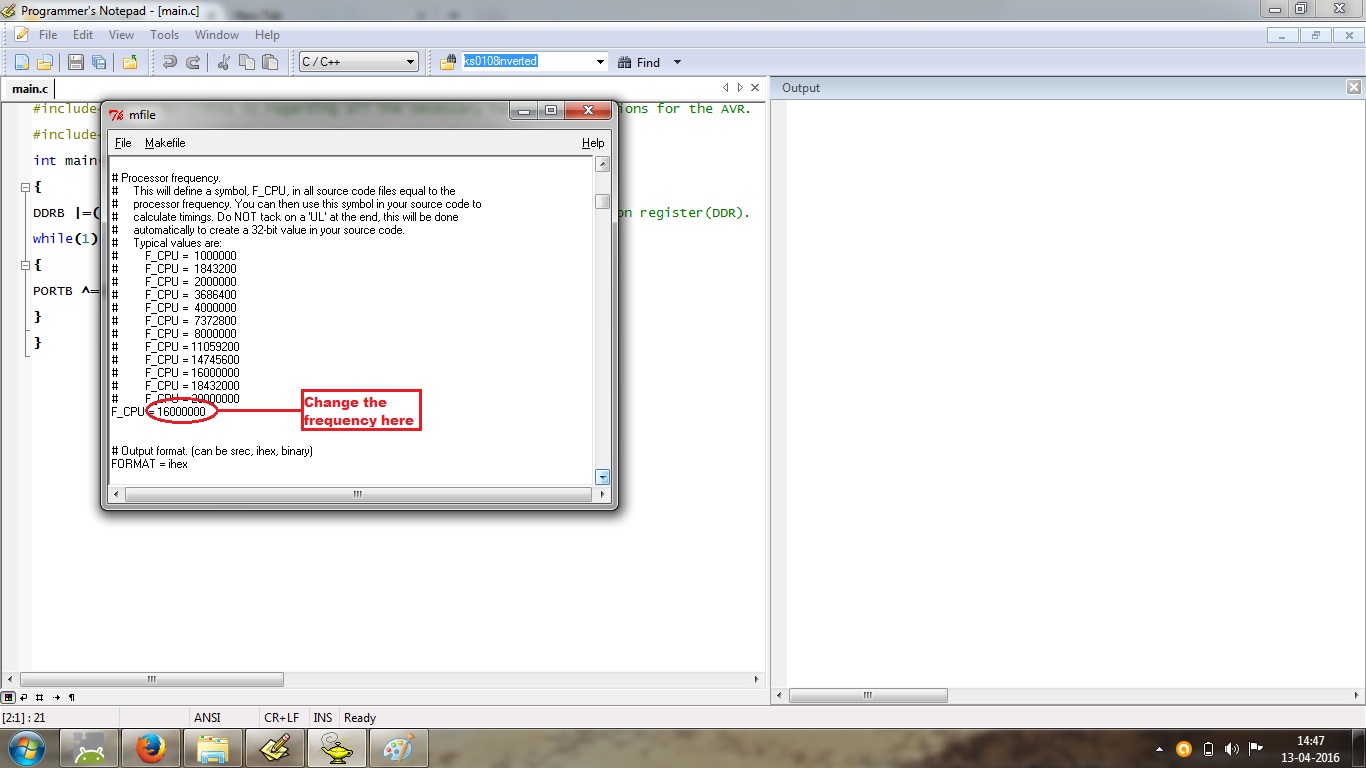1366x768 pixels.
Task: Open Edit menu
Action: tap(83, 34)
